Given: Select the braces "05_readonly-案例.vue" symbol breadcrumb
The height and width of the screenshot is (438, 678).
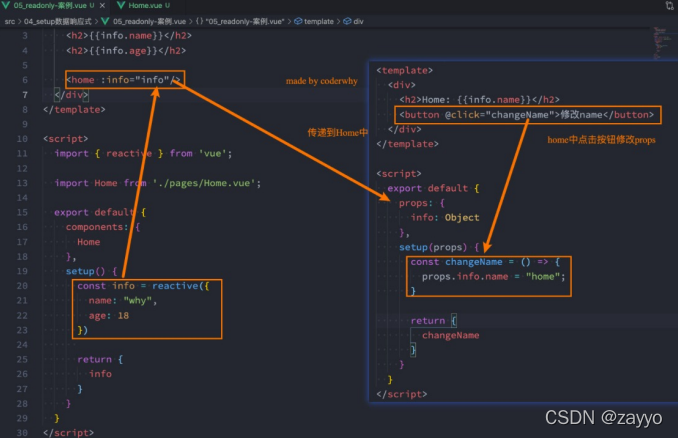Looking at the screenshot, I should tap(240, 21).
